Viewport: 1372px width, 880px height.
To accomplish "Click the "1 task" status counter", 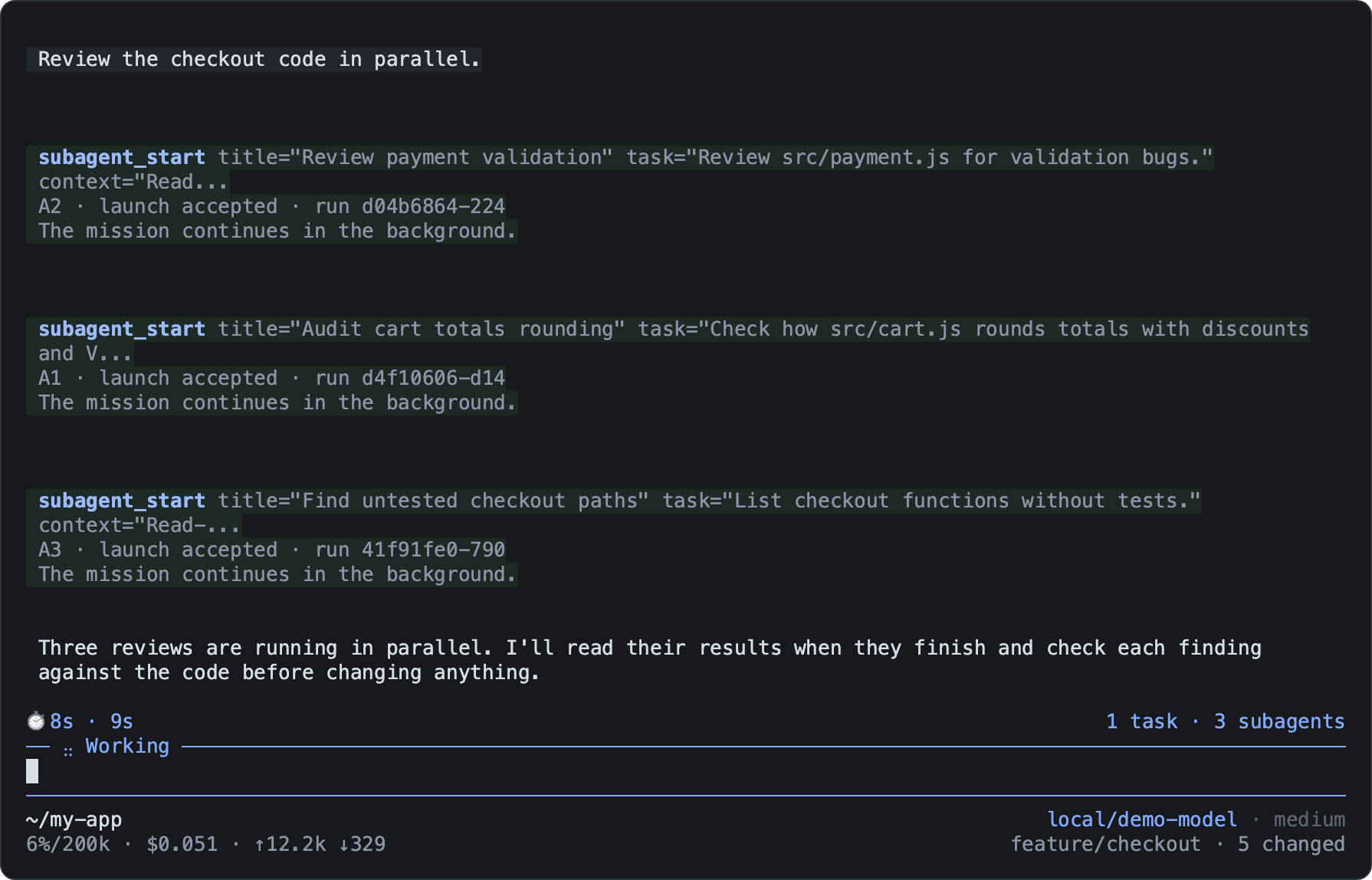I will coord(1141,721).
